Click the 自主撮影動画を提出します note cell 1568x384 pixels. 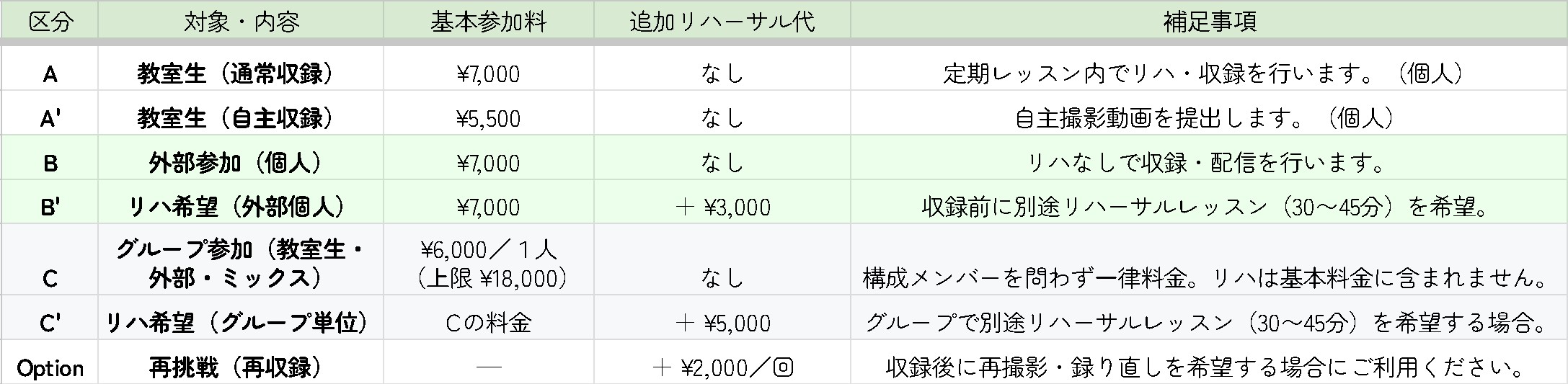click(1209, 118)
